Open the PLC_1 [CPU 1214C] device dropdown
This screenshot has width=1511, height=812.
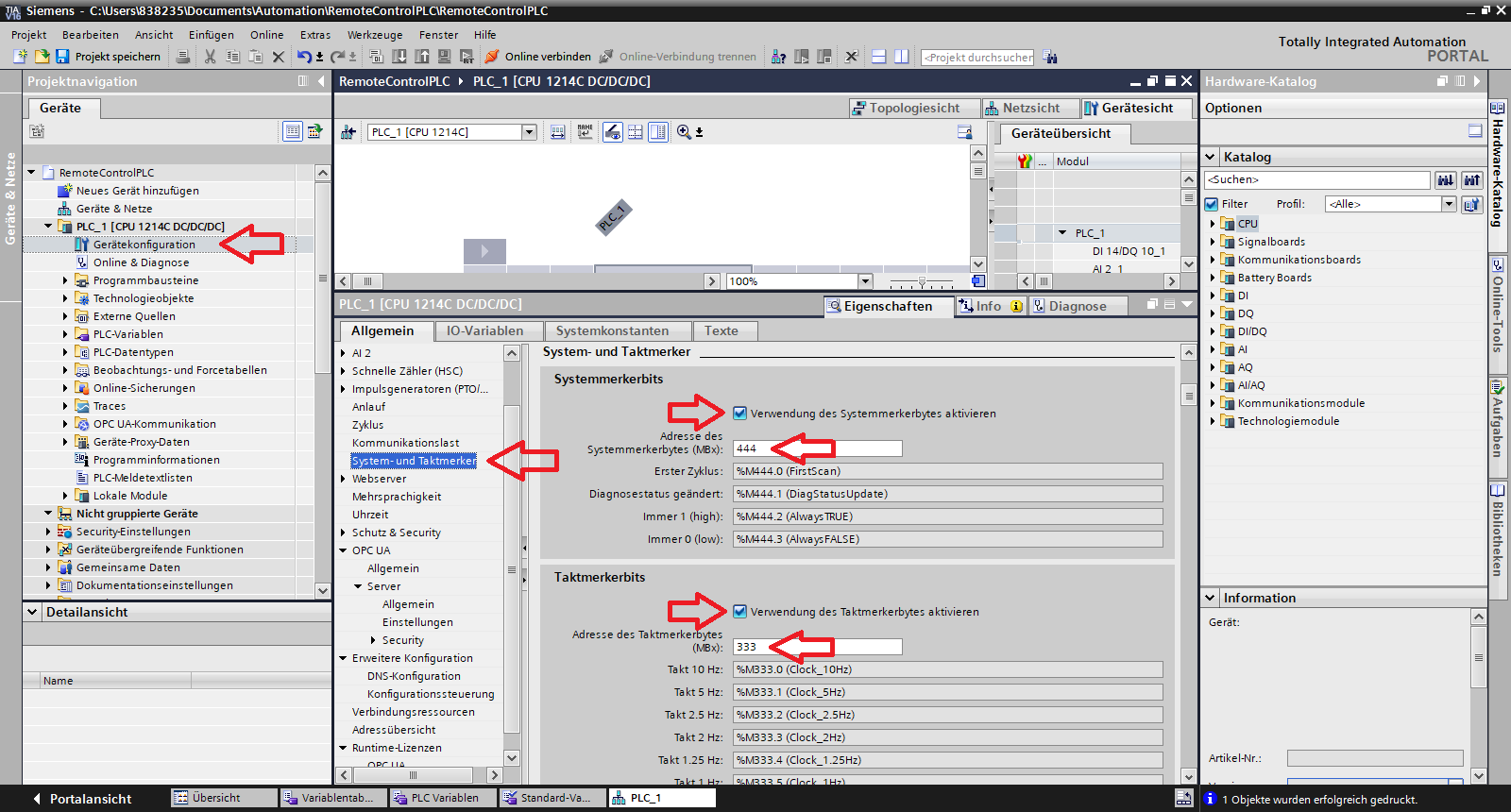[530, 132]
